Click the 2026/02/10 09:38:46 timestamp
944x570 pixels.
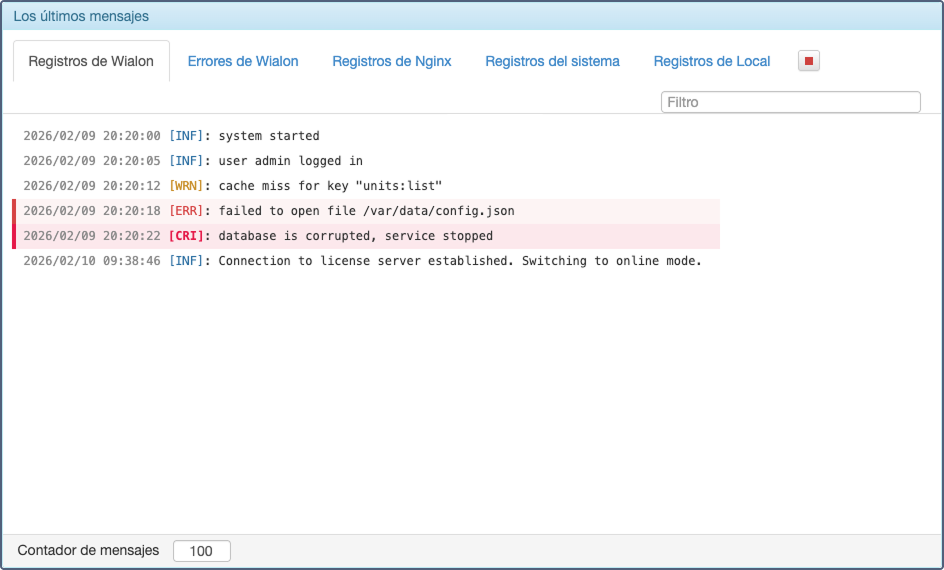(x=91, y=261)
